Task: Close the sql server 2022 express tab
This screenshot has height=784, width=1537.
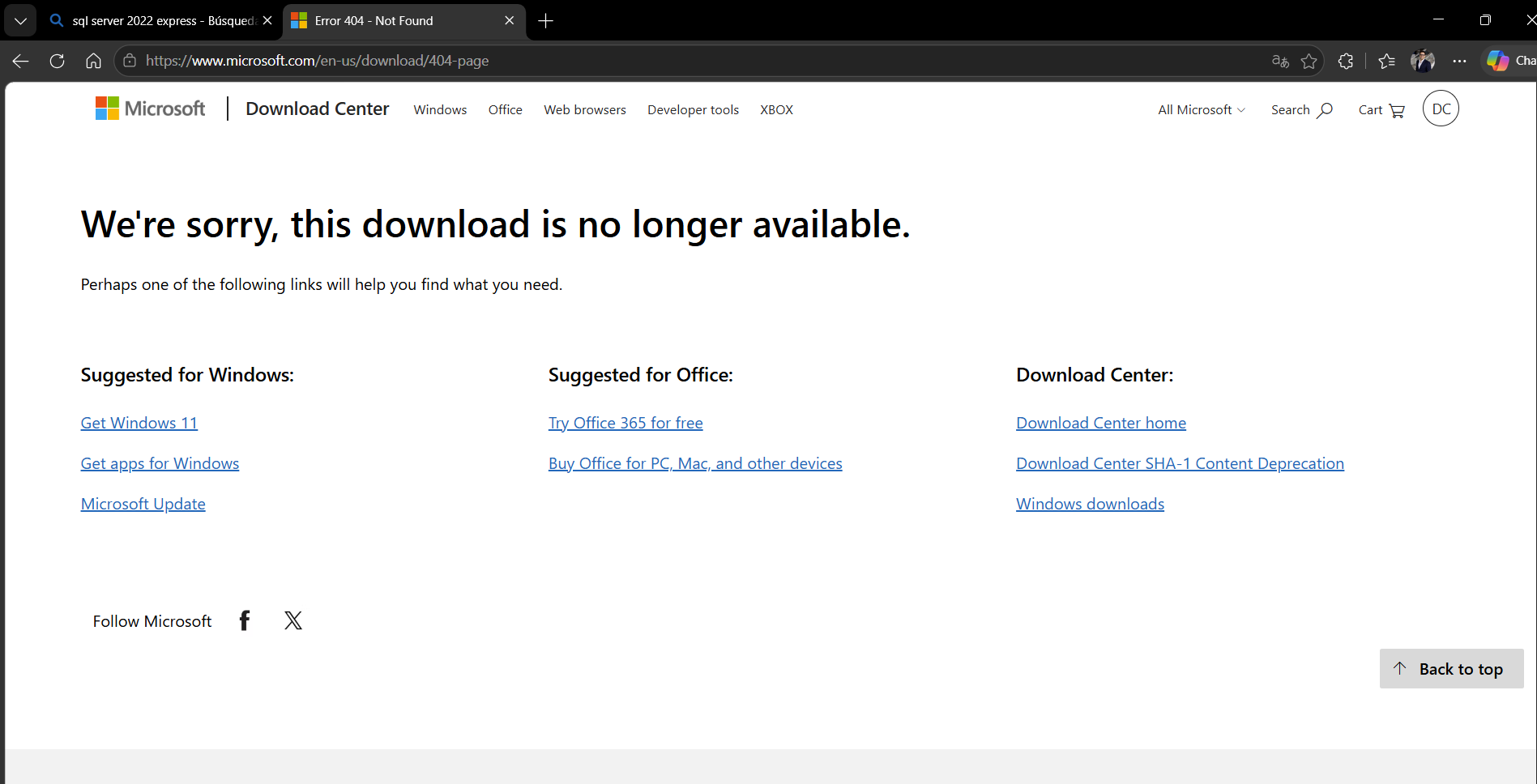Action: 267,21
